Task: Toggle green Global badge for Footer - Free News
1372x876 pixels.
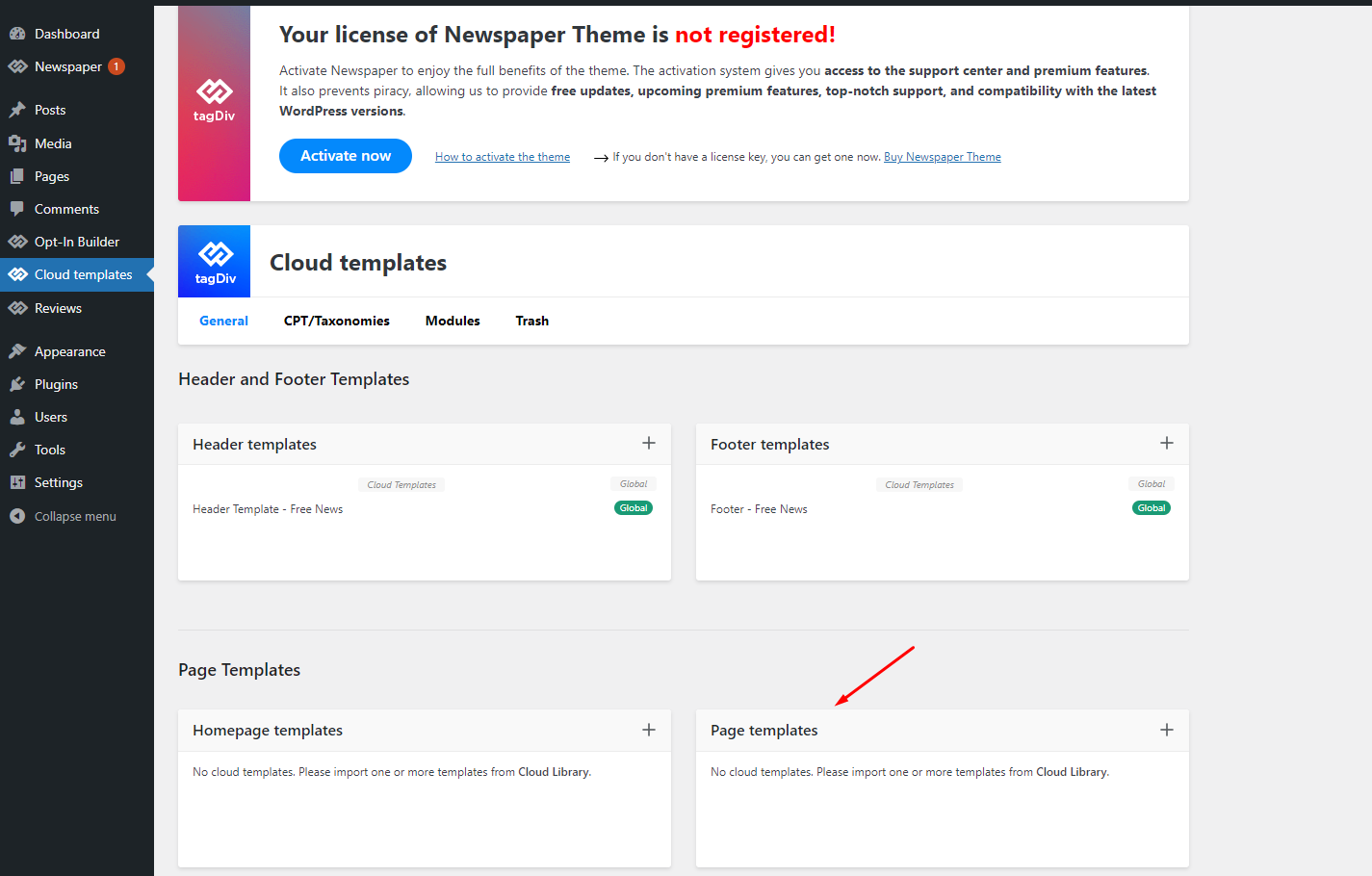Action: [x=1152, y=508]
